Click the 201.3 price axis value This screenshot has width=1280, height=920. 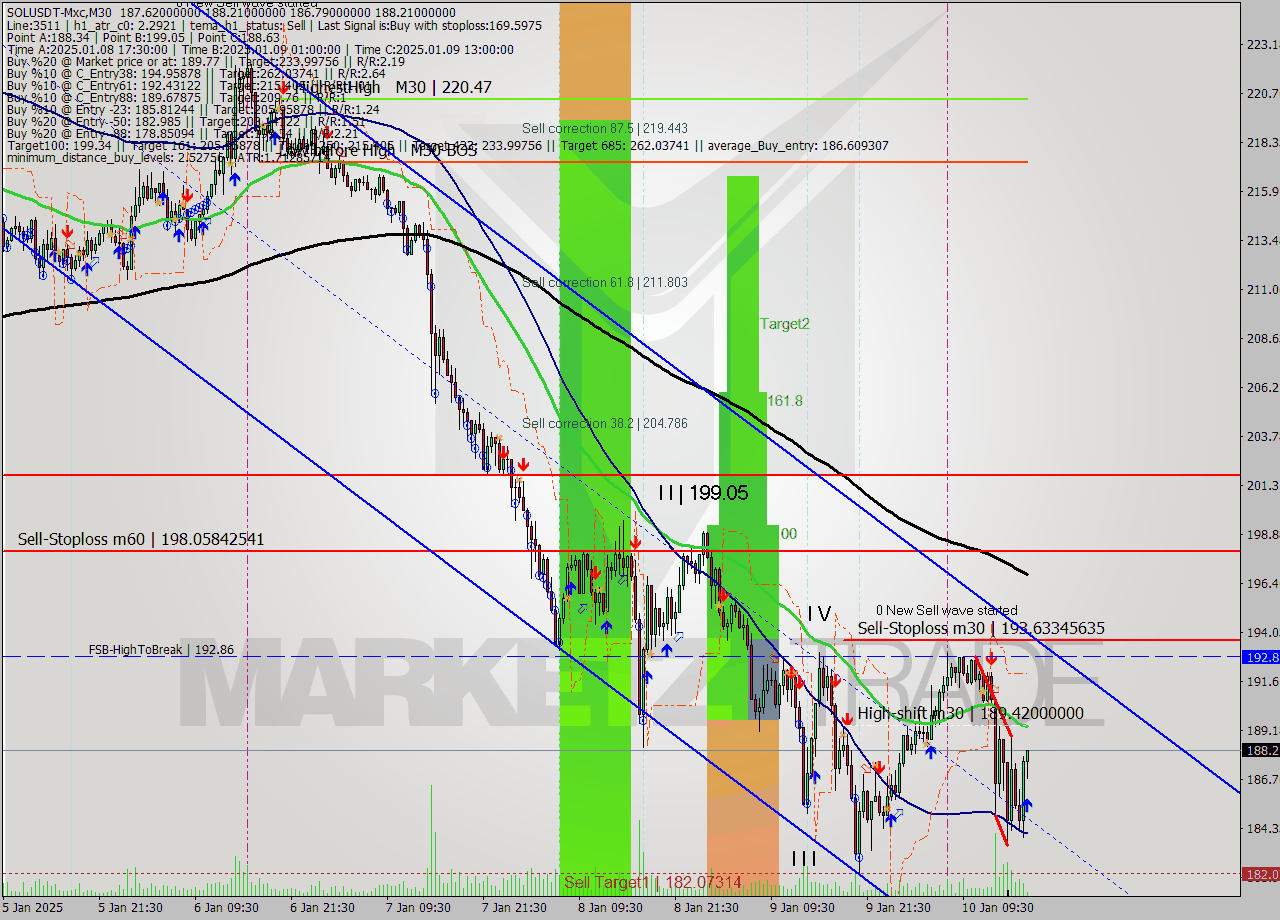pyautogui.click(x=1261, y=485)
